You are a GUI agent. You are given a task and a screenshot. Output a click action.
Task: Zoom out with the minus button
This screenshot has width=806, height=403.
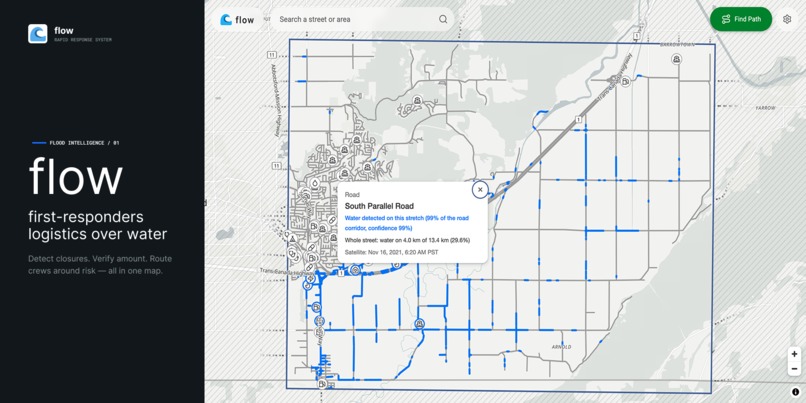(794, 369)
